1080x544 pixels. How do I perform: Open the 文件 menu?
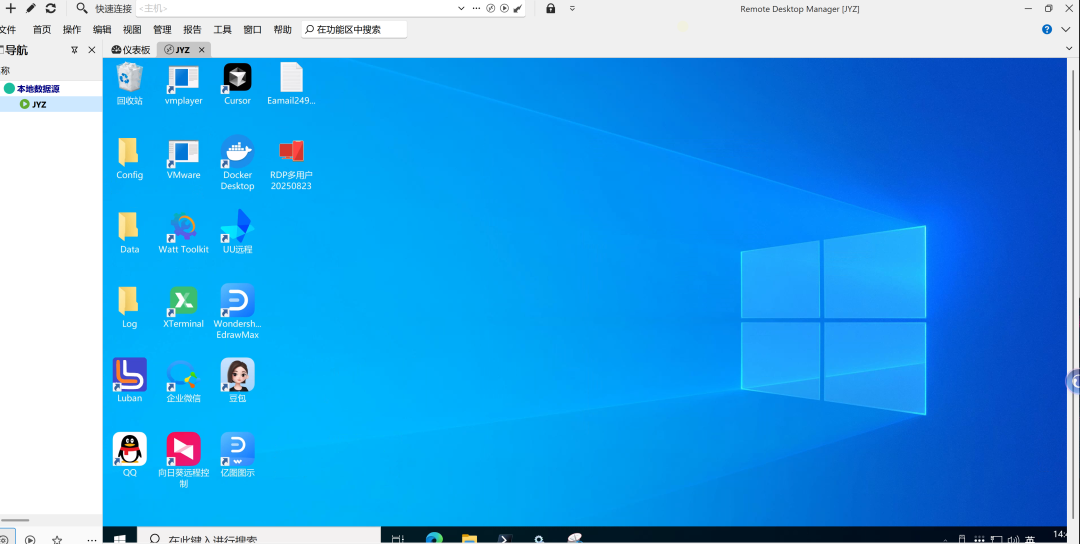click(7, 30)
